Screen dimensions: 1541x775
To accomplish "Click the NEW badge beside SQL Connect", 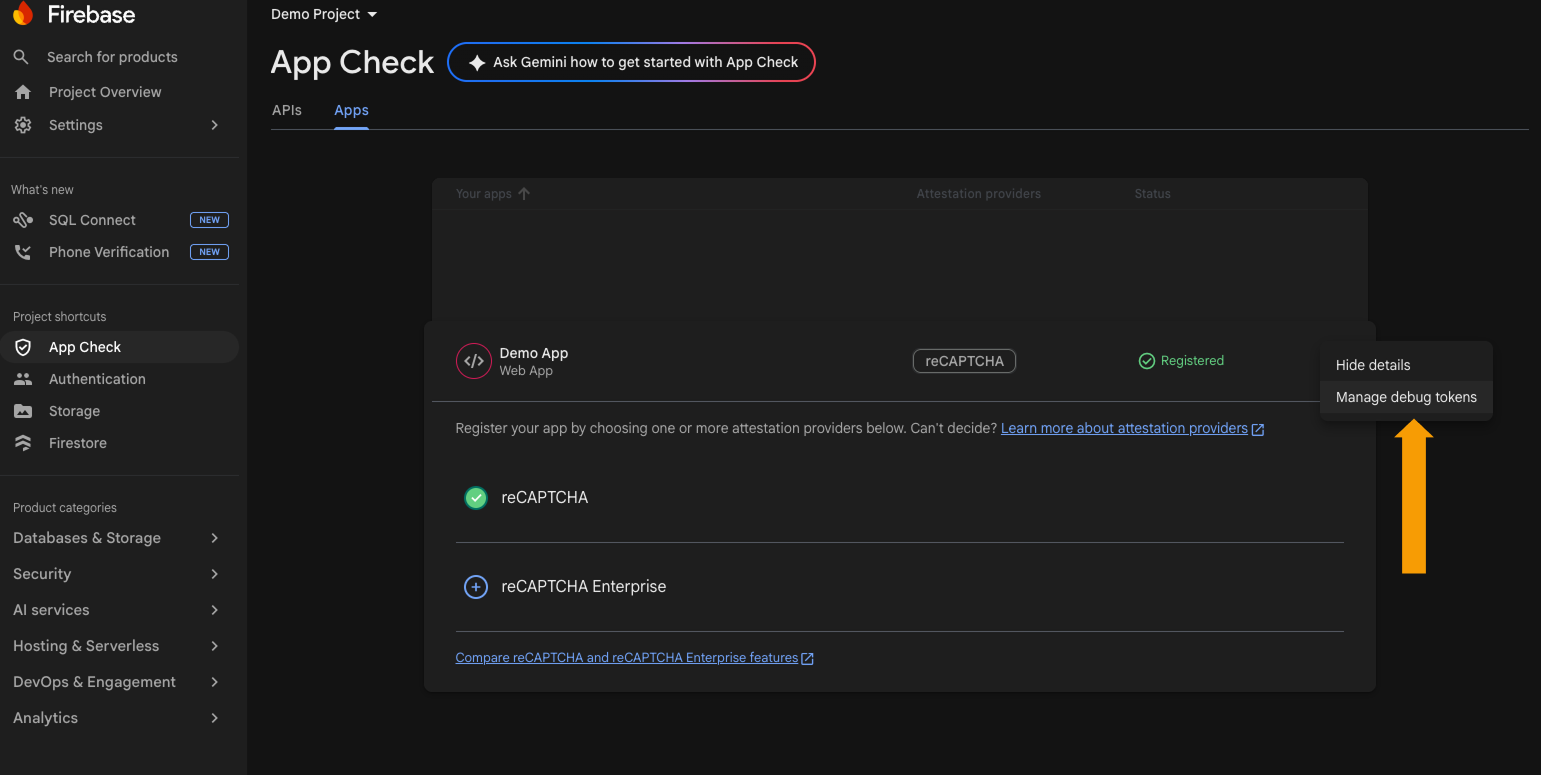I will click(209, 220).
